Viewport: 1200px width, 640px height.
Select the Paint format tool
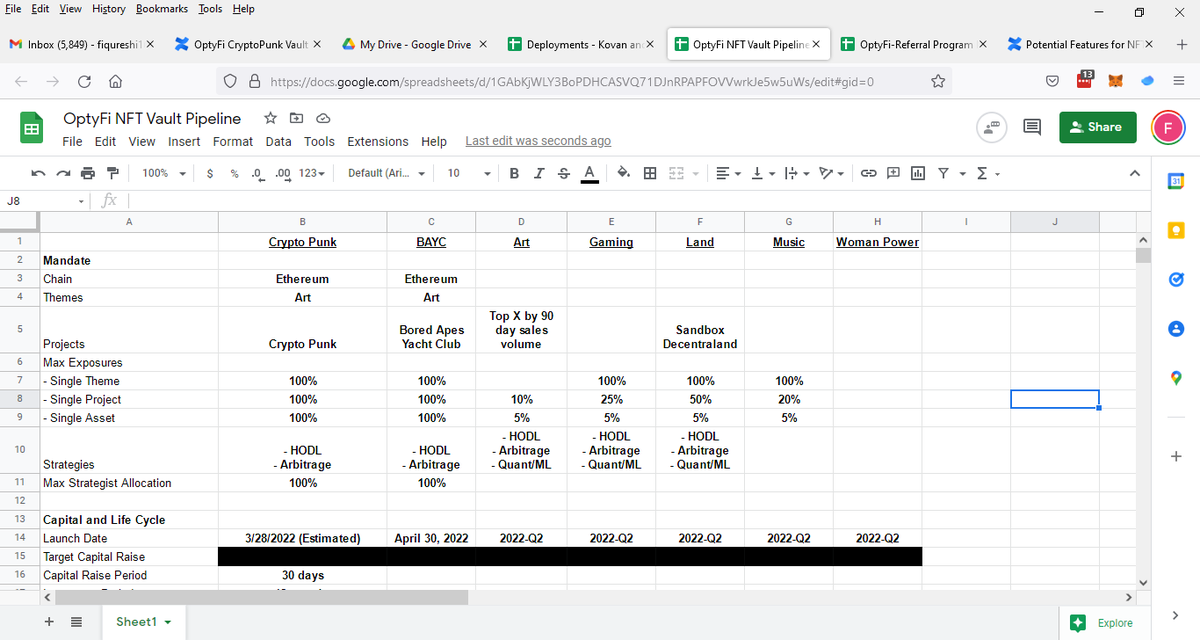point(112,174)
